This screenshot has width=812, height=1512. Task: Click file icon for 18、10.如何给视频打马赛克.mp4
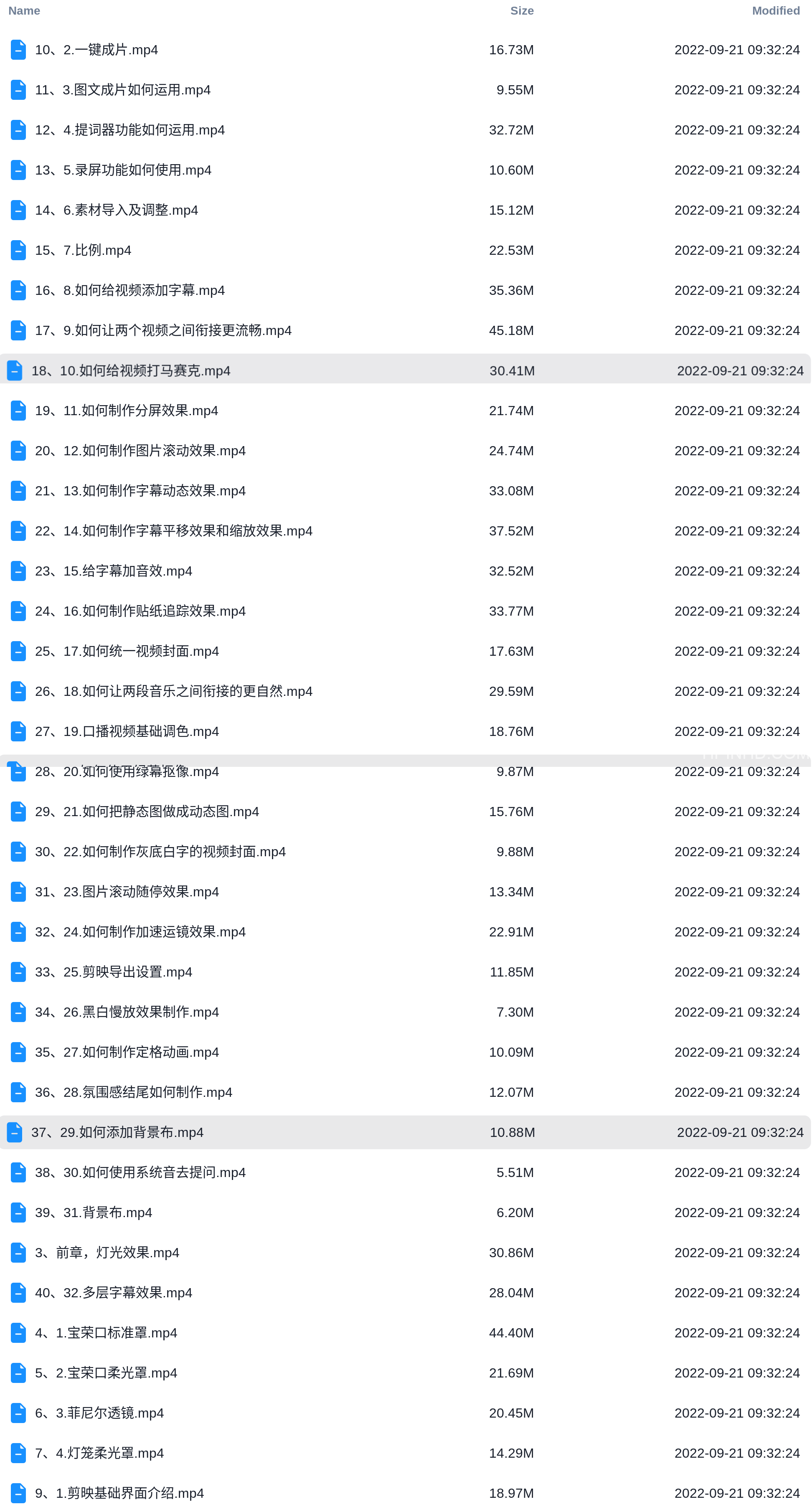[15, 370]
